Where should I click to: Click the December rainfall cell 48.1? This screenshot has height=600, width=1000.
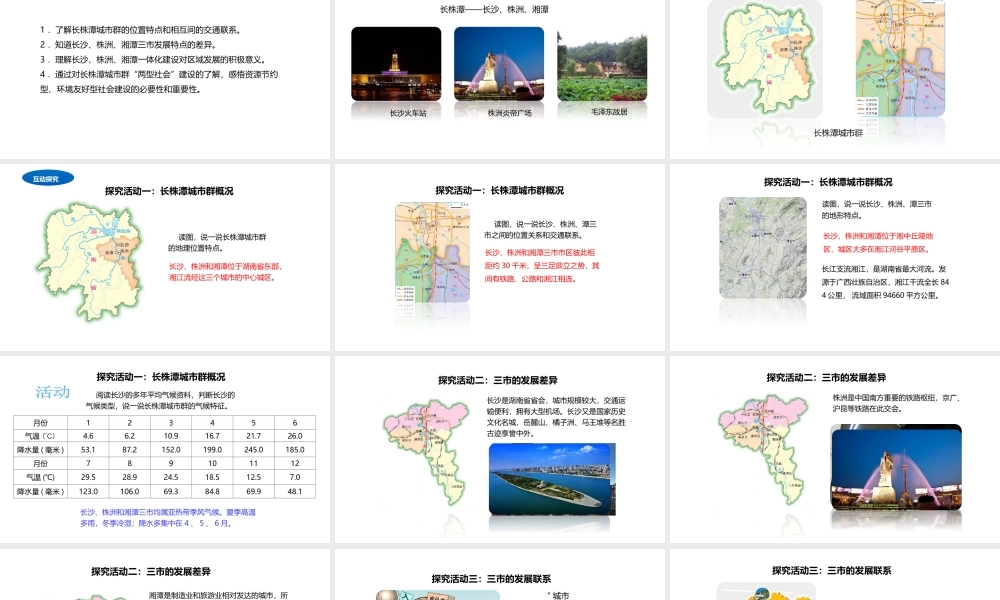coord(295,492)
